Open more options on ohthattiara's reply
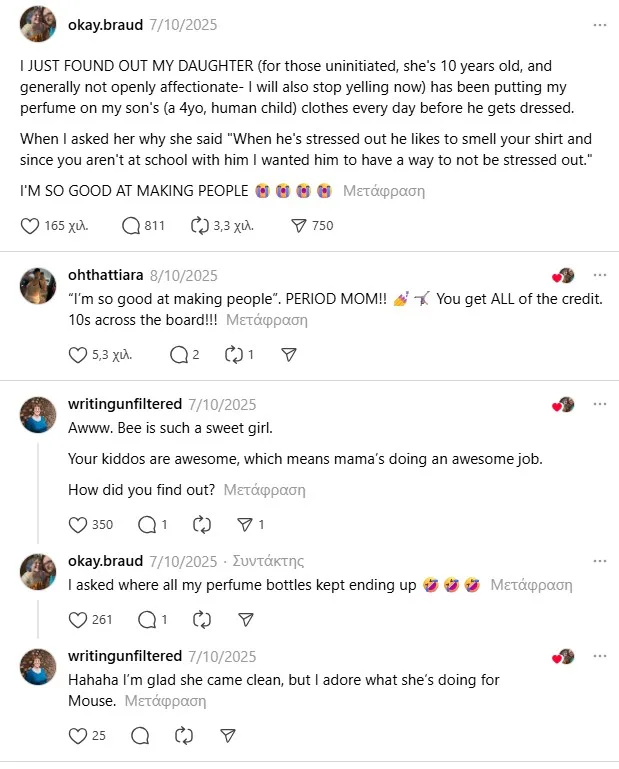 coord(599,275)
